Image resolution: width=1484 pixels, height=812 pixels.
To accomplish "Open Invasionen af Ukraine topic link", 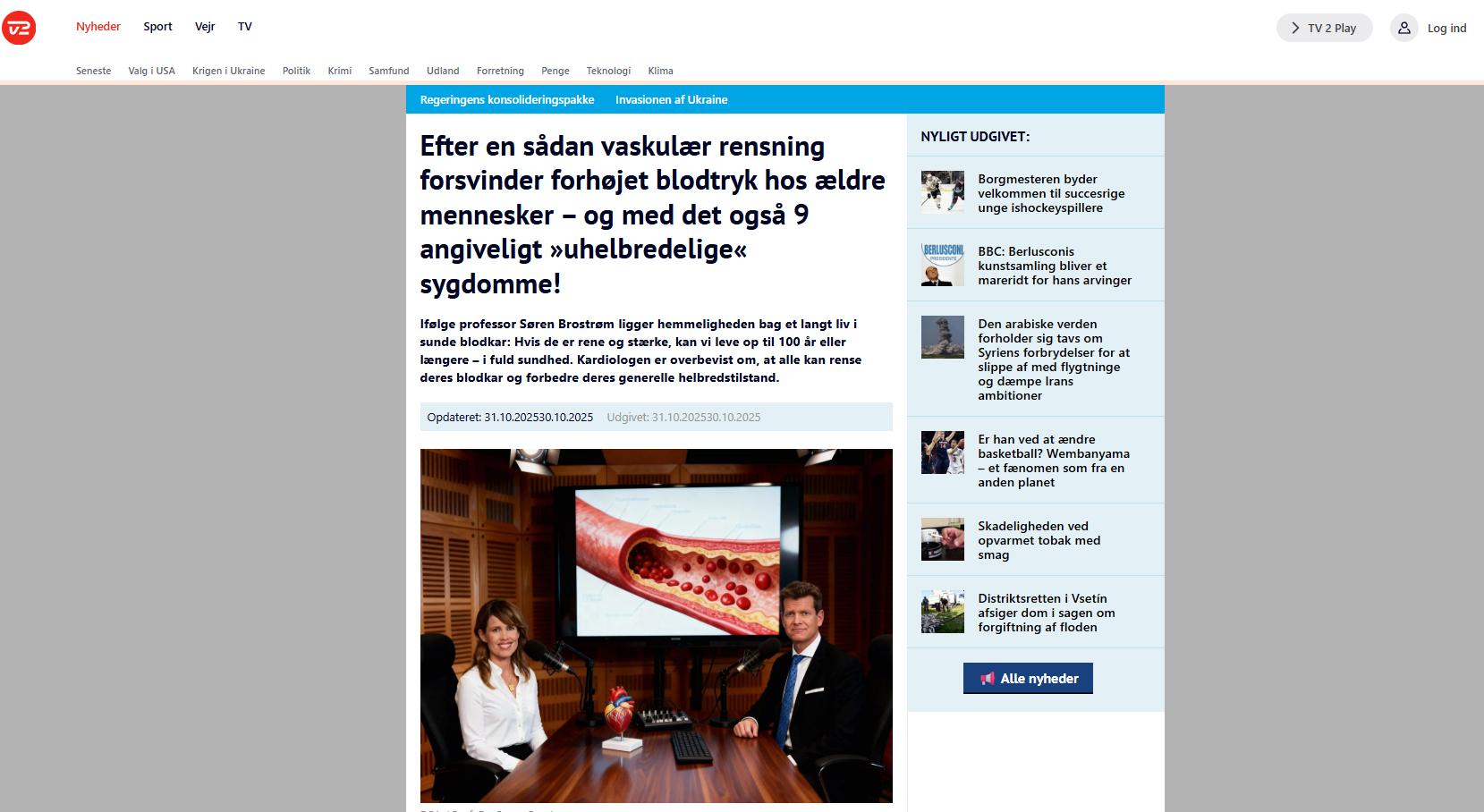I will [x=671, y=100].
